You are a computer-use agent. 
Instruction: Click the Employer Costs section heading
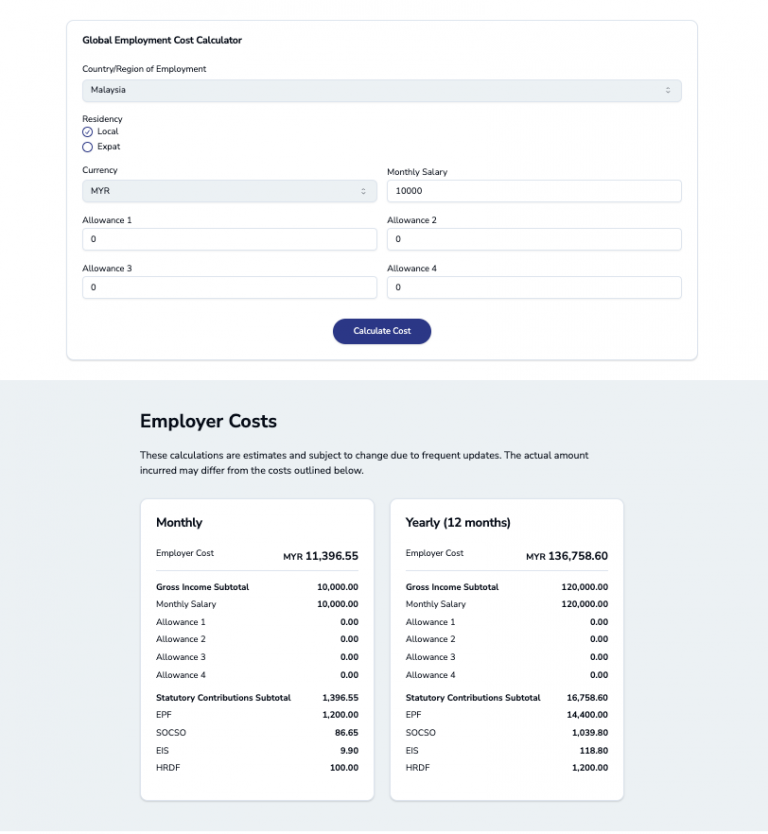[x=208, y=421]
